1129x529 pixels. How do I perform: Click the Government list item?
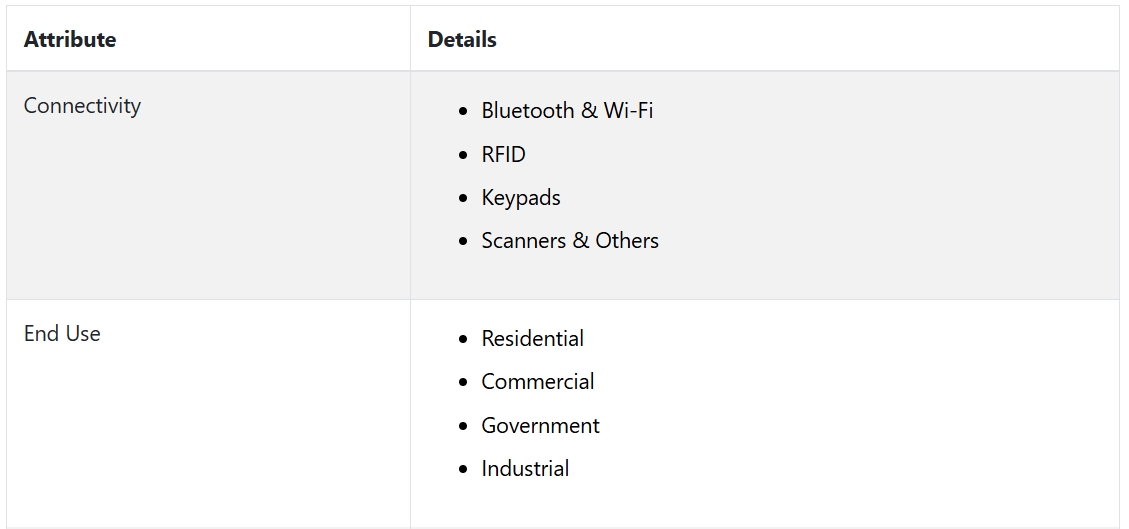click(x=541, y=425)
